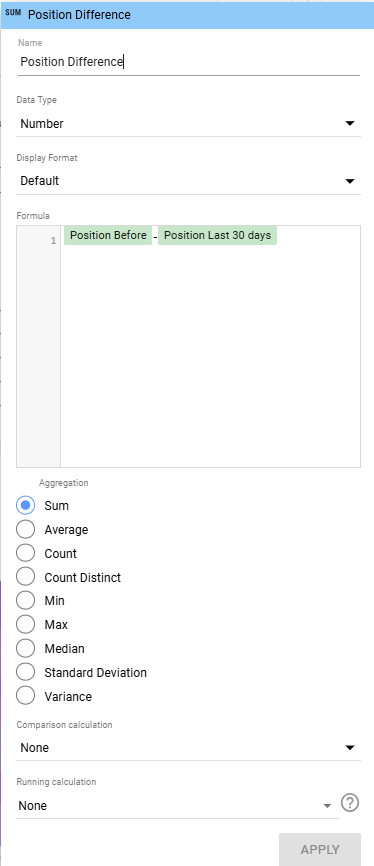Select Median aggregation
The height and width of the screenshot is (866, 374).
coord(25,648)
